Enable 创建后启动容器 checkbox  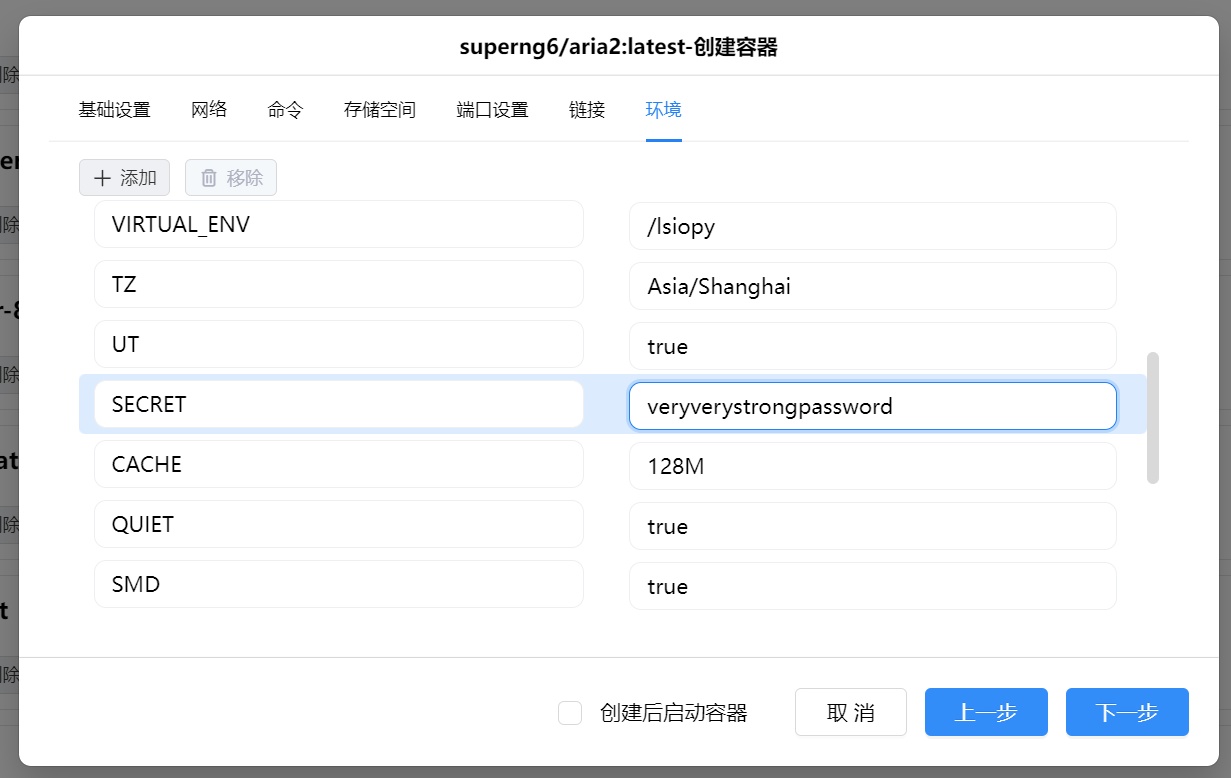[570, 713]
